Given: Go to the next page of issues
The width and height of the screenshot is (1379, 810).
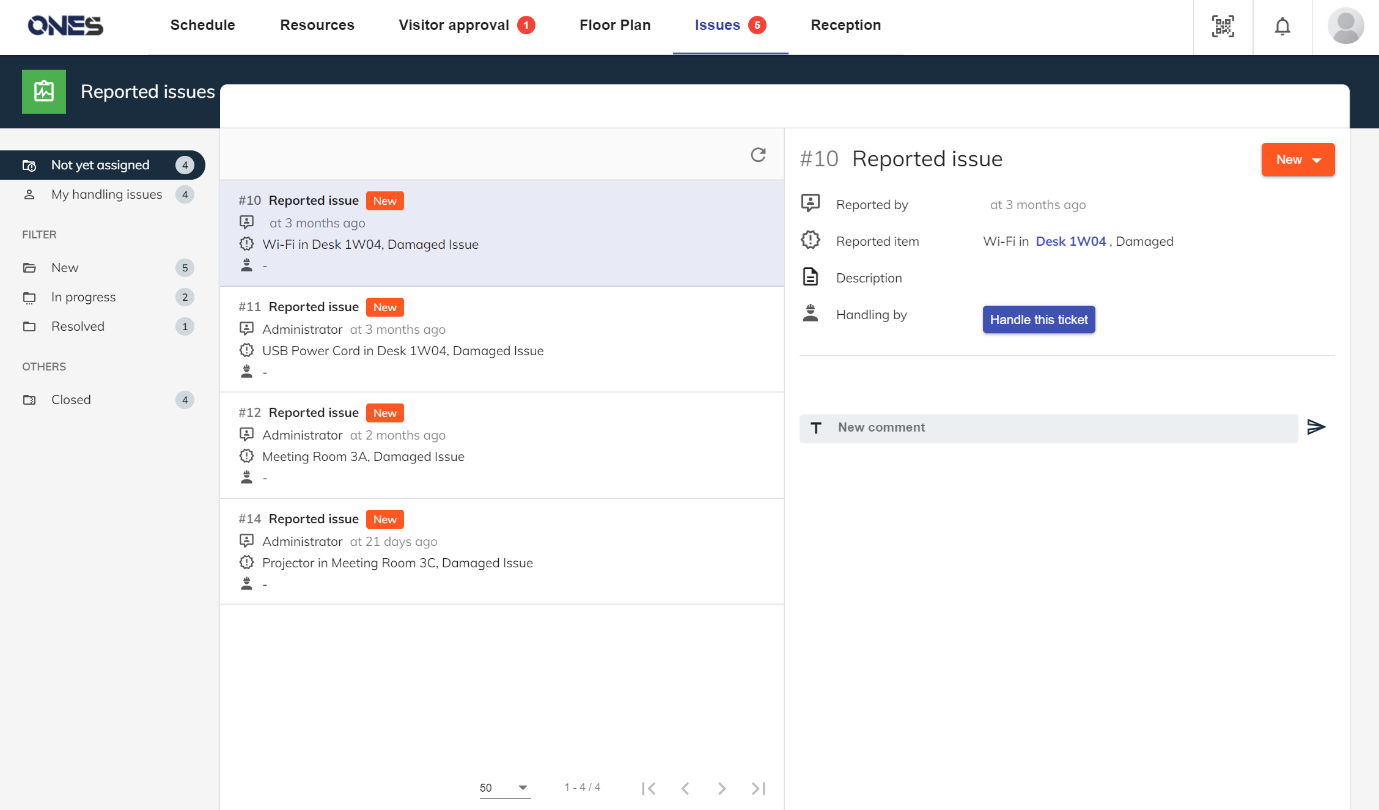Looking at the screenshot, I should (721, 788).
